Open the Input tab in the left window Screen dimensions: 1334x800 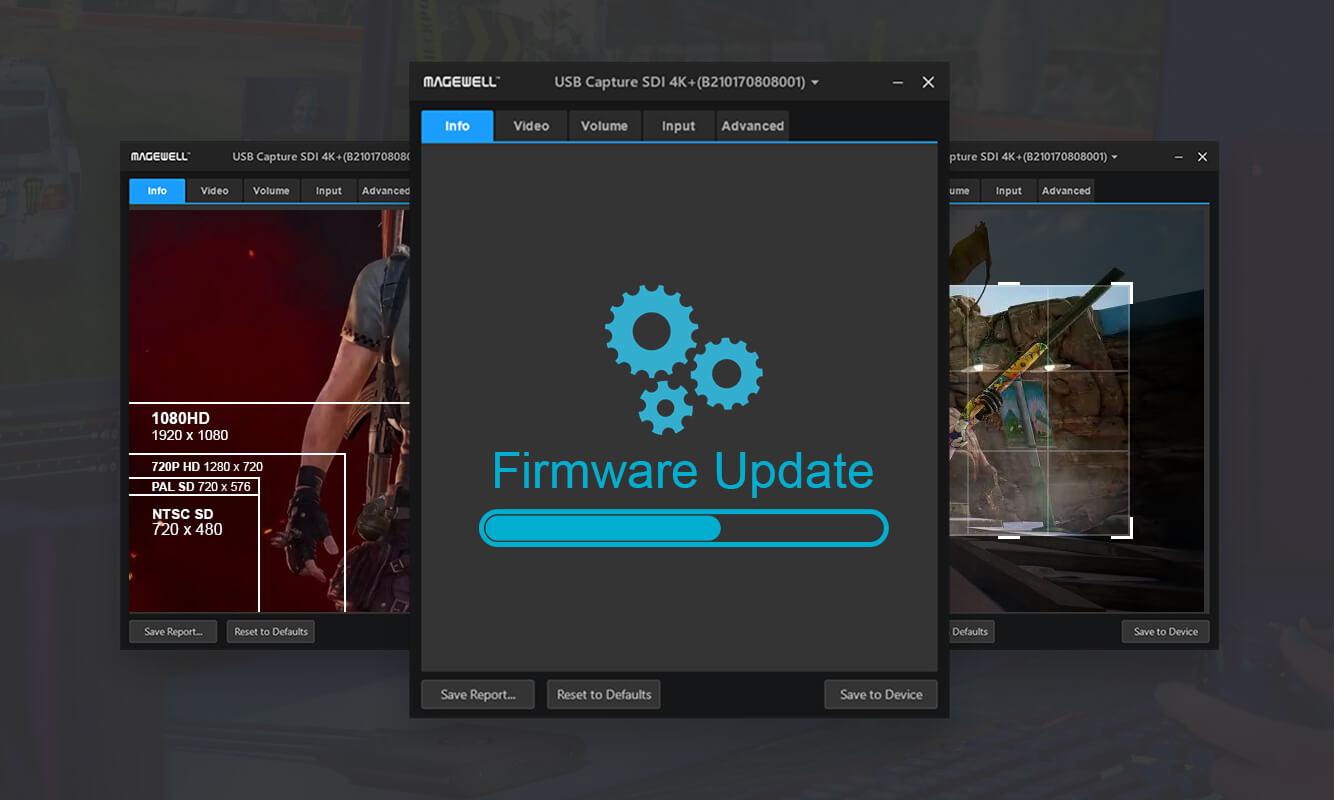click(x=329, y=191)
